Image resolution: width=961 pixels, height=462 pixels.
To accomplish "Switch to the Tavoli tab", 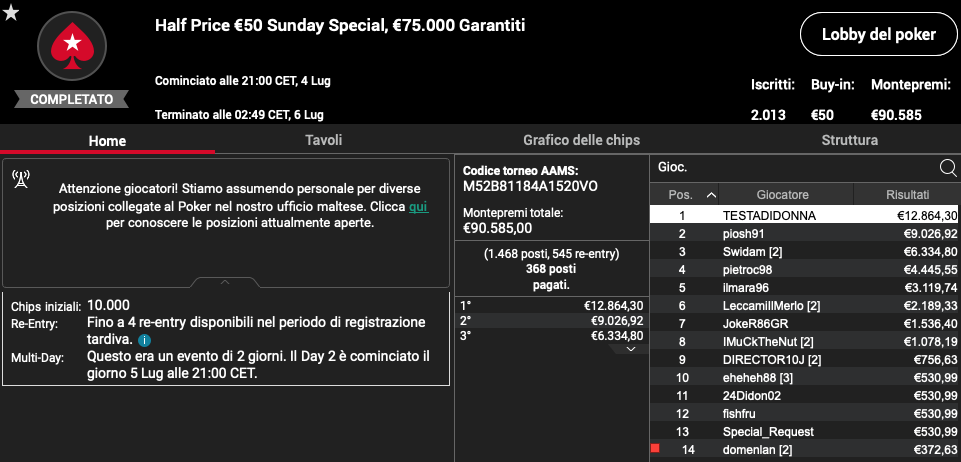I will tap(324, 140).
